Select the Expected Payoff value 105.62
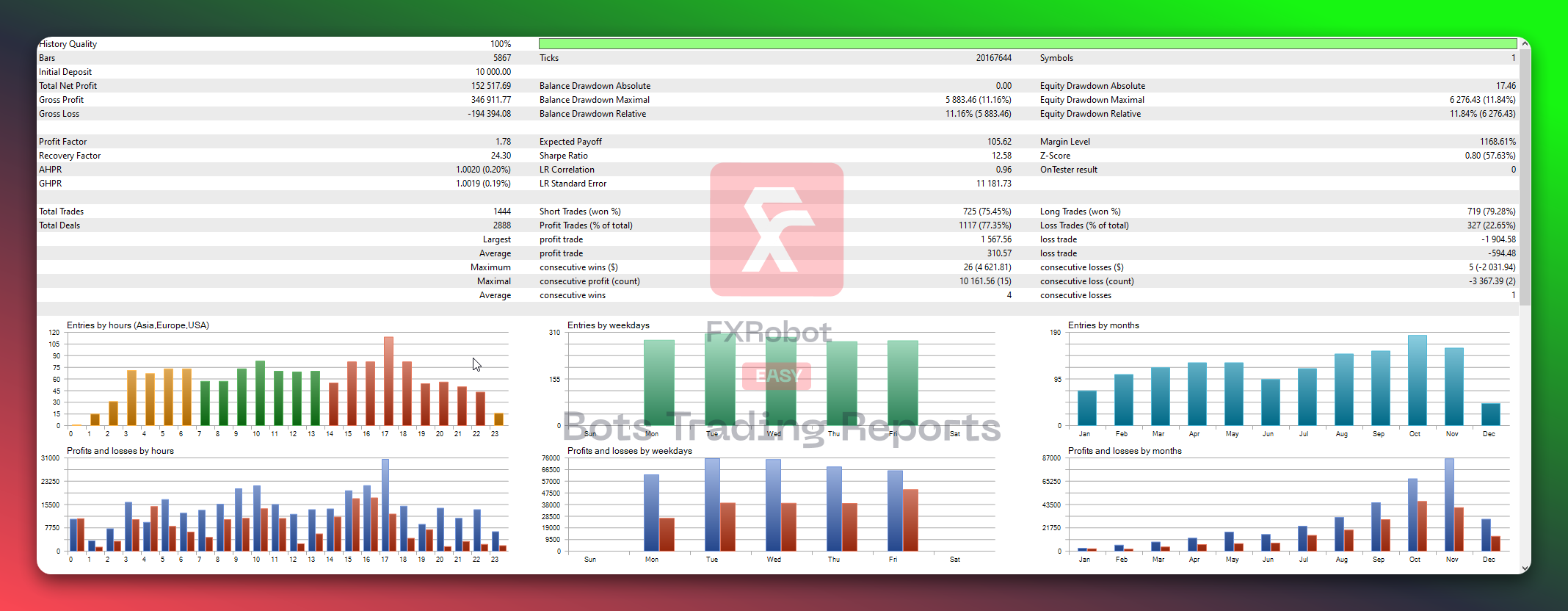 [x=999, y=142]
